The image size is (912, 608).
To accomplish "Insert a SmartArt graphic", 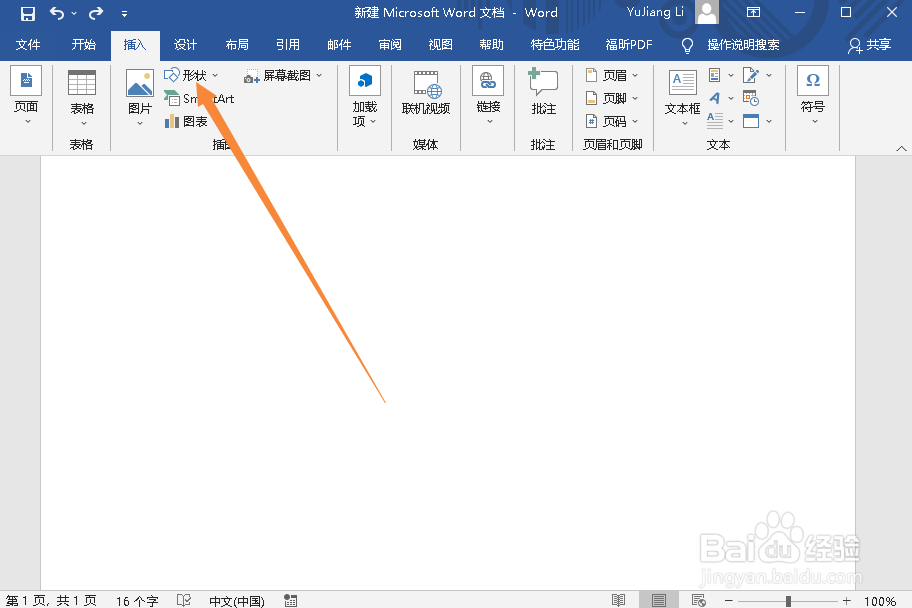I will pos(199,98).
